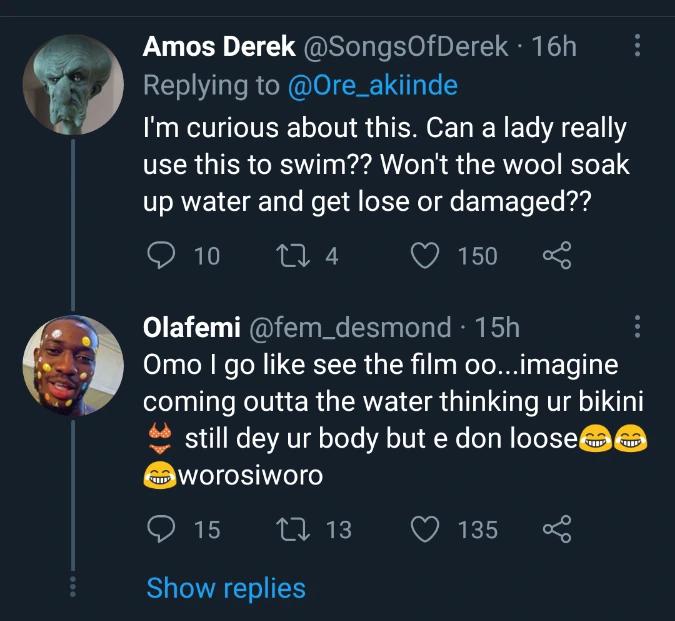
Task: Click the Olafemi display name
Action: 192,327
